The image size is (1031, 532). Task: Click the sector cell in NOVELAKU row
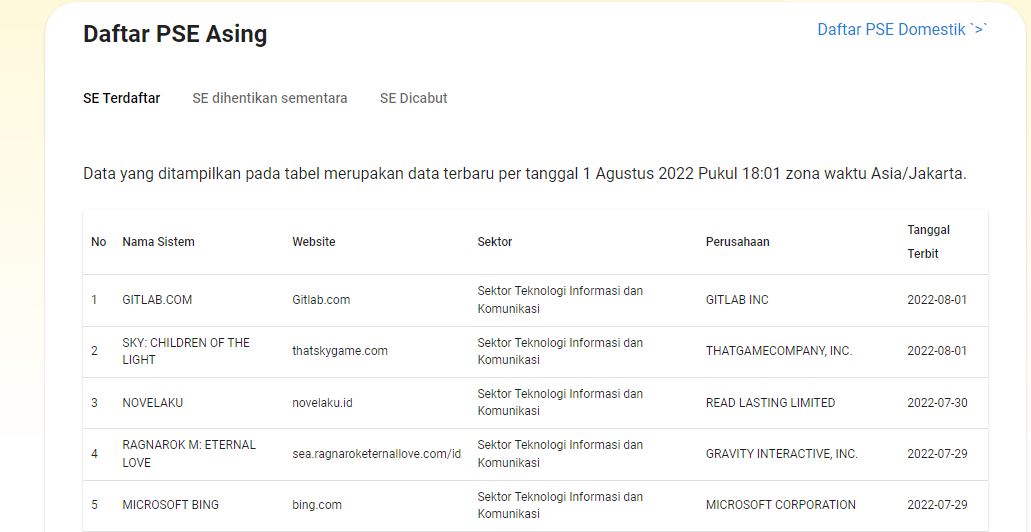[x=560, y=402]
